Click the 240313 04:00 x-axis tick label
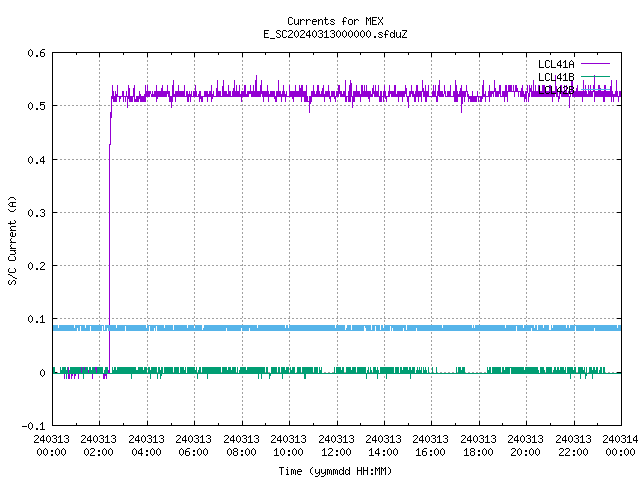The width and height of the screenshot is (640, 480). coord(147,445)
